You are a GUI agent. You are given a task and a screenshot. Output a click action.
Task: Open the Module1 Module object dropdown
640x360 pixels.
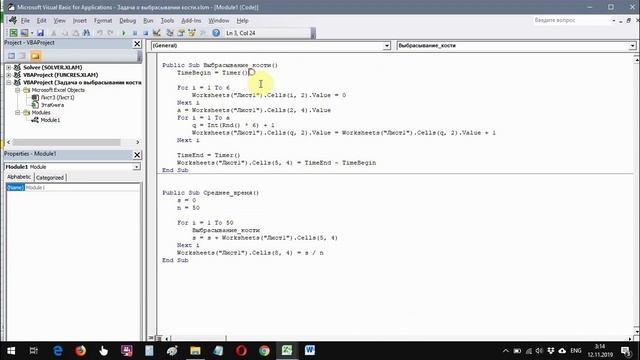(x=136, y=167)
